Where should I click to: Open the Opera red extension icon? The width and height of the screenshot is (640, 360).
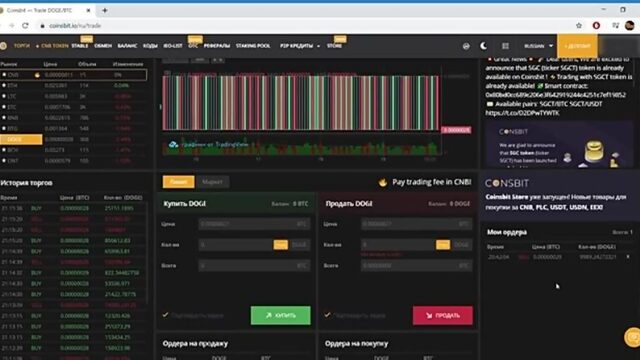[596, 25]
